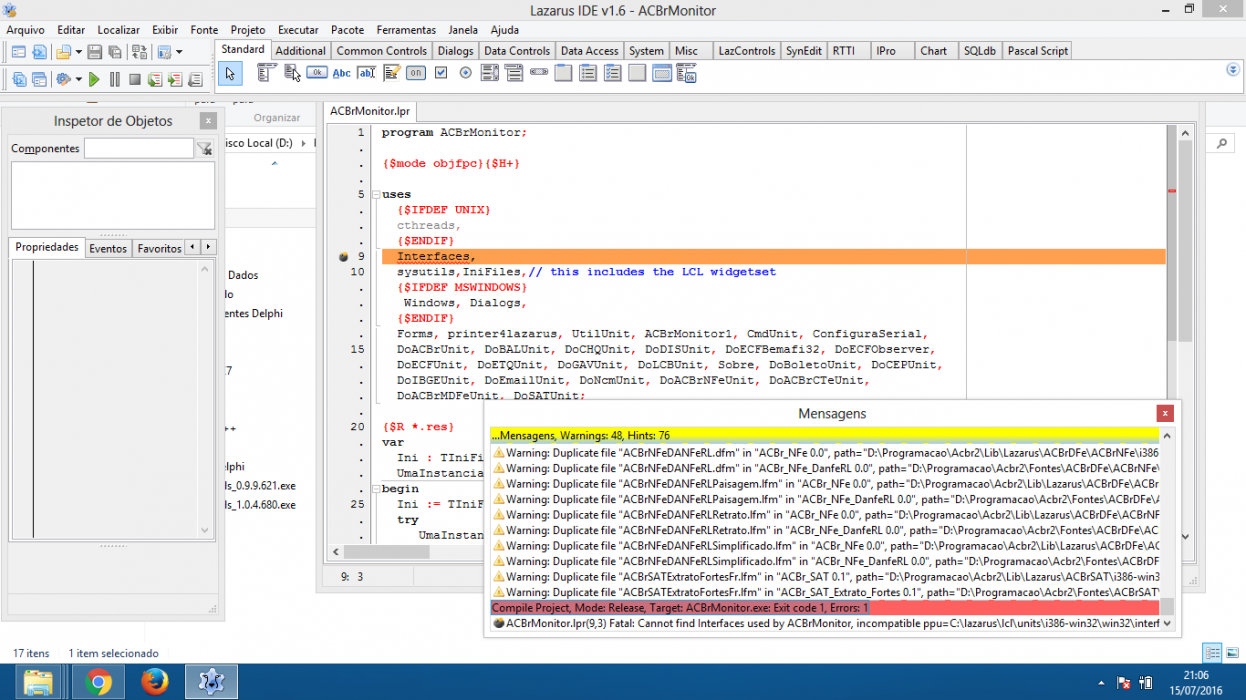Open the dropdown arrow beside Open file
Image resolution: width=1246 pixels, height=700 pixels.
79,52
